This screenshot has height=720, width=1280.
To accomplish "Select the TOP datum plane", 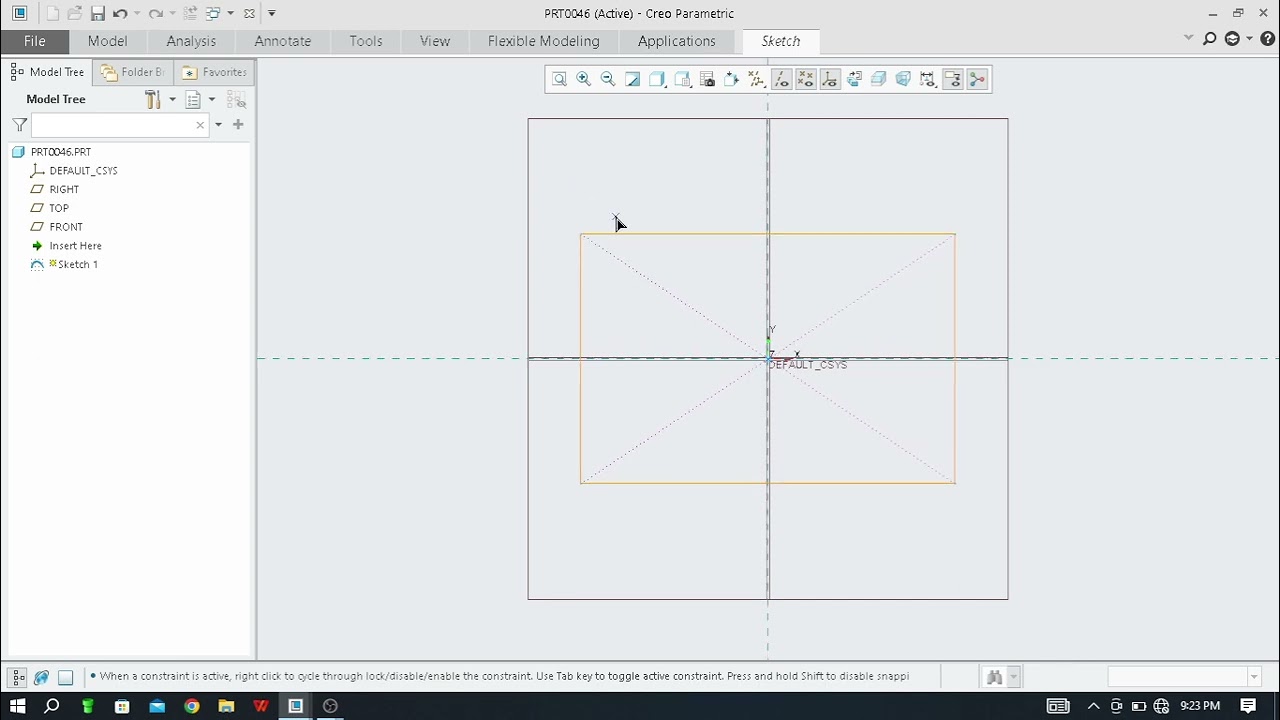I will pos(59,208).
